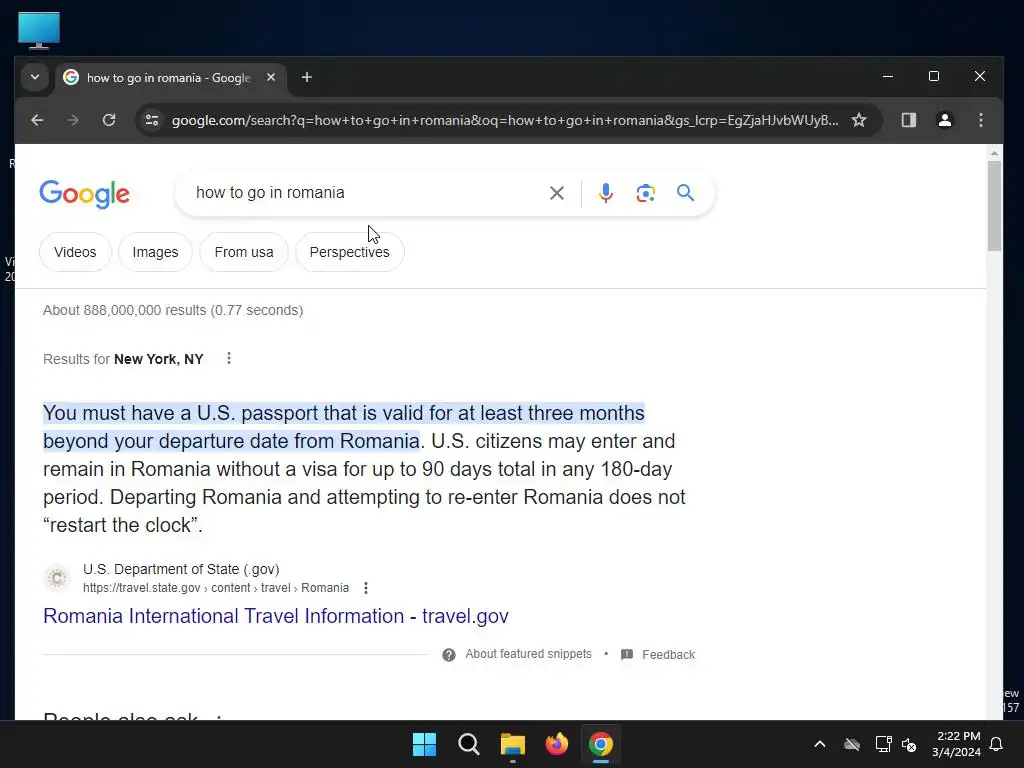Screen dimensions: 1024x768
Task: Open Windows taskbar Search
Action: tap(468, 744)
